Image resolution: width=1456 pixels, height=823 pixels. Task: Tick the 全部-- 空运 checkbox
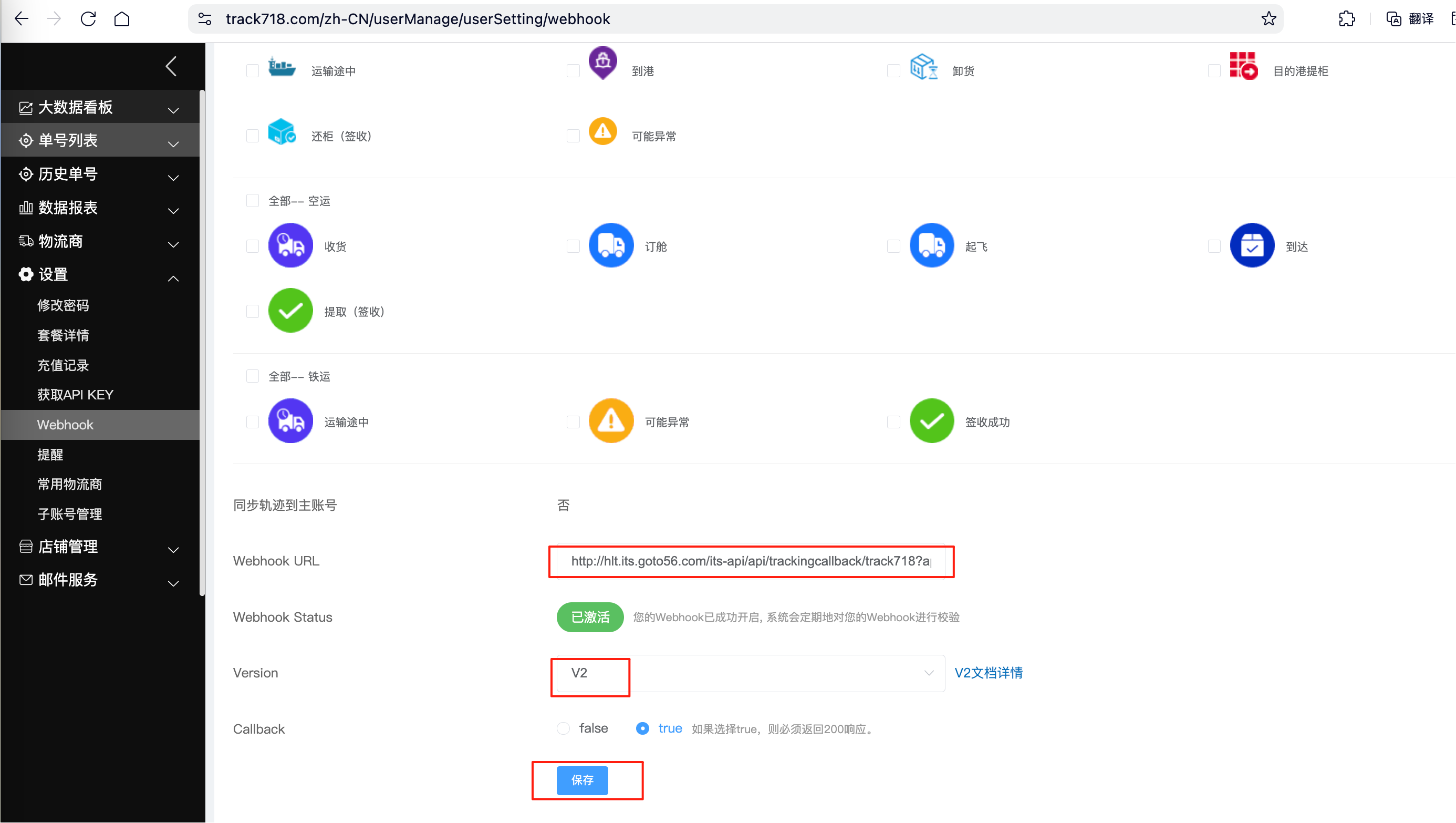[253, 201]
